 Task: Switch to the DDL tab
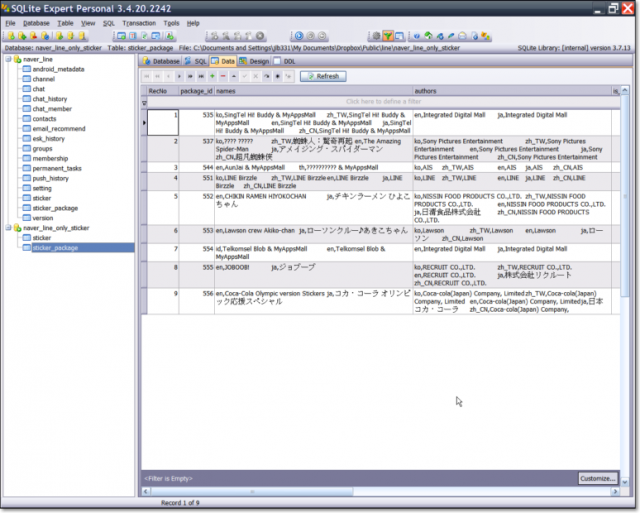[284, 61]
